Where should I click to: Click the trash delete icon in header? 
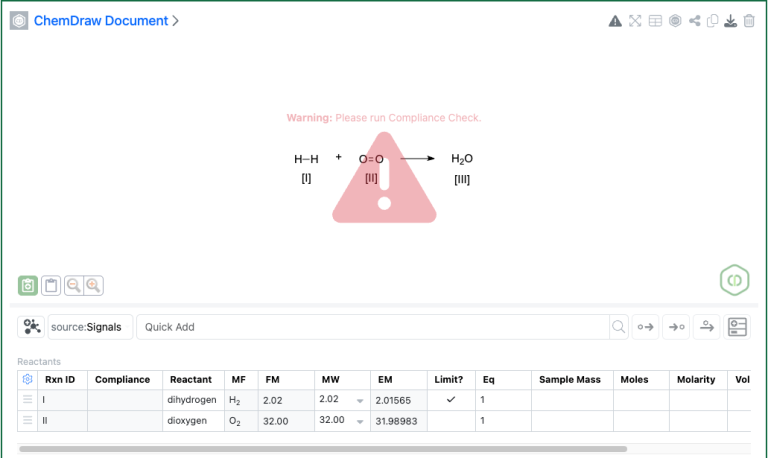(x=749, y=21)
